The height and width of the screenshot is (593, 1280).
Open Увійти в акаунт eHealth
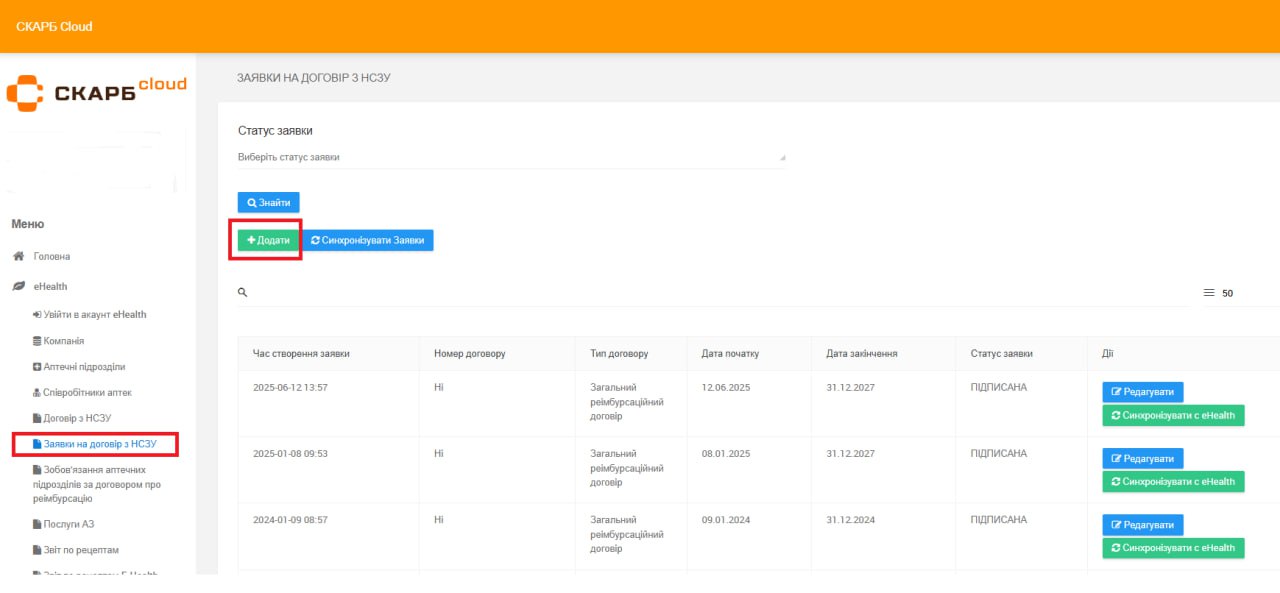click(x=89, y=314)
